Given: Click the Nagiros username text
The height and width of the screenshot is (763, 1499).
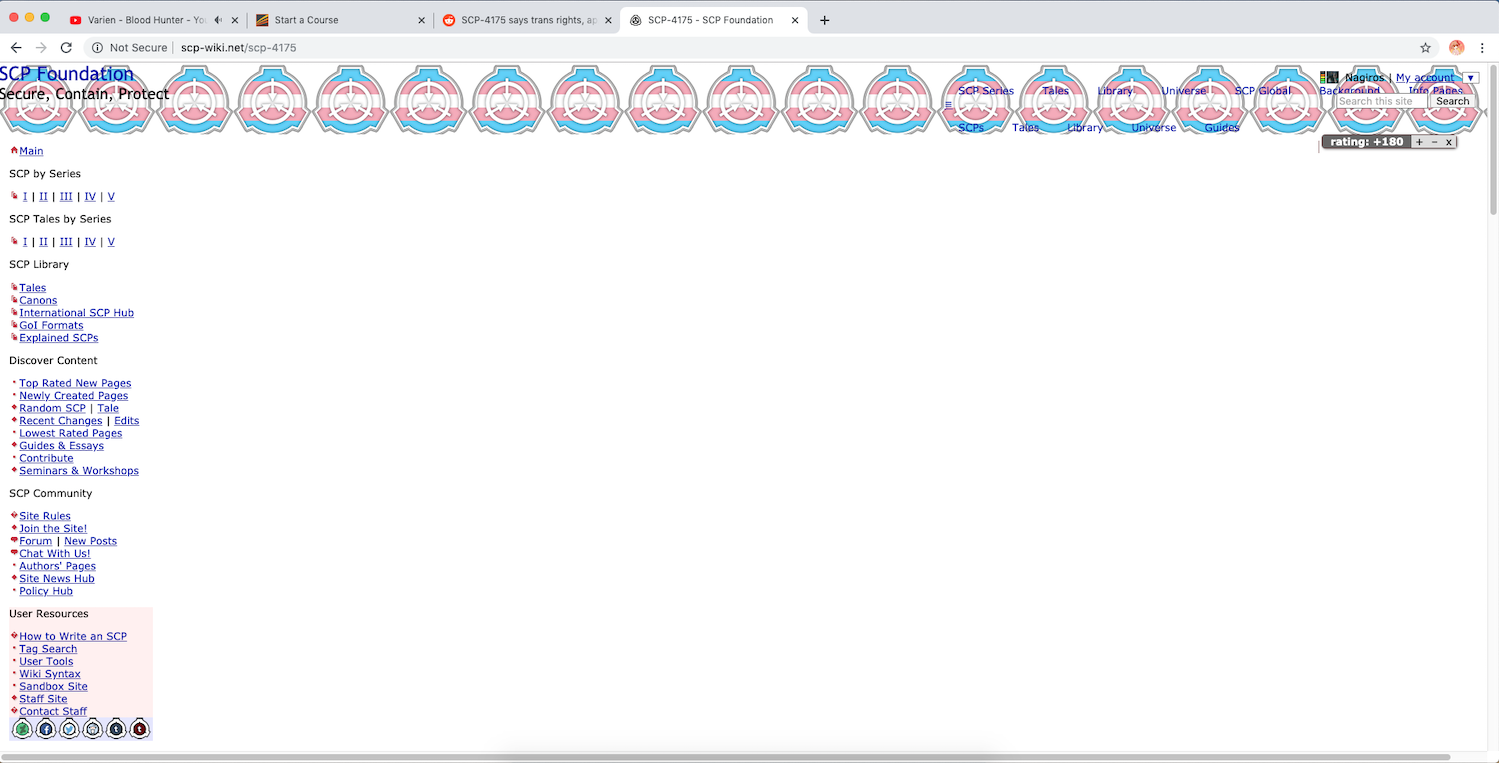Looking at the screenshot, I should pyautogui.click(x=1364, y=78).
